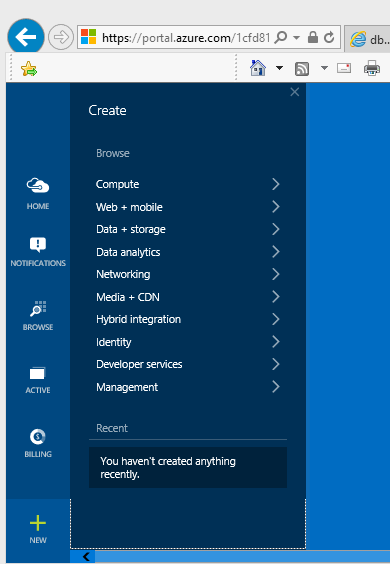The image size is (390, 564).
Task: Click the security lock icon in address bar
Action: tap(313, 37)
